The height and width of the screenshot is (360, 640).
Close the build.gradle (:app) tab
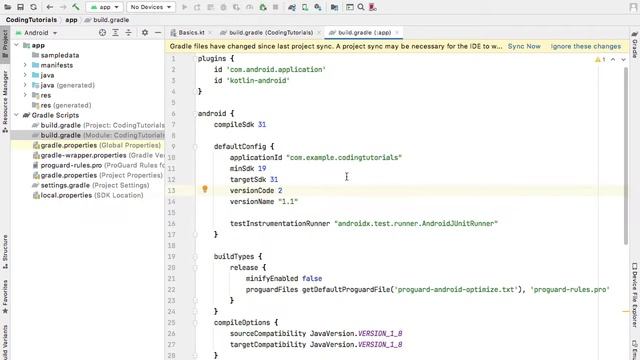397,33
